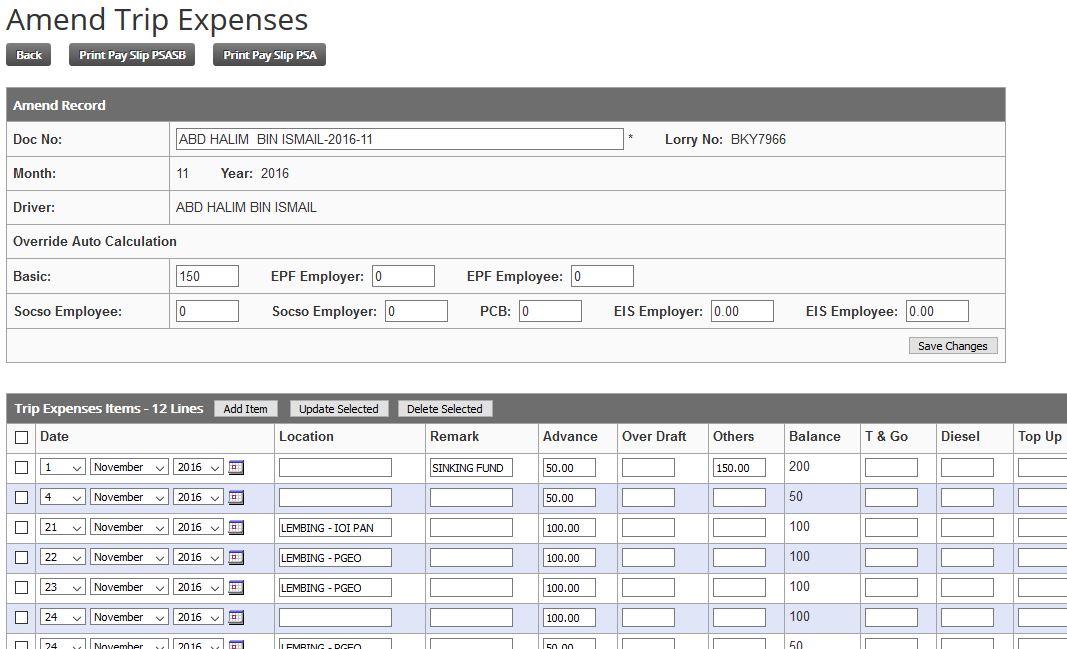
Task: Open calendar icon on 21 November row
Action: pyautogui.click(x=236, y=527)
